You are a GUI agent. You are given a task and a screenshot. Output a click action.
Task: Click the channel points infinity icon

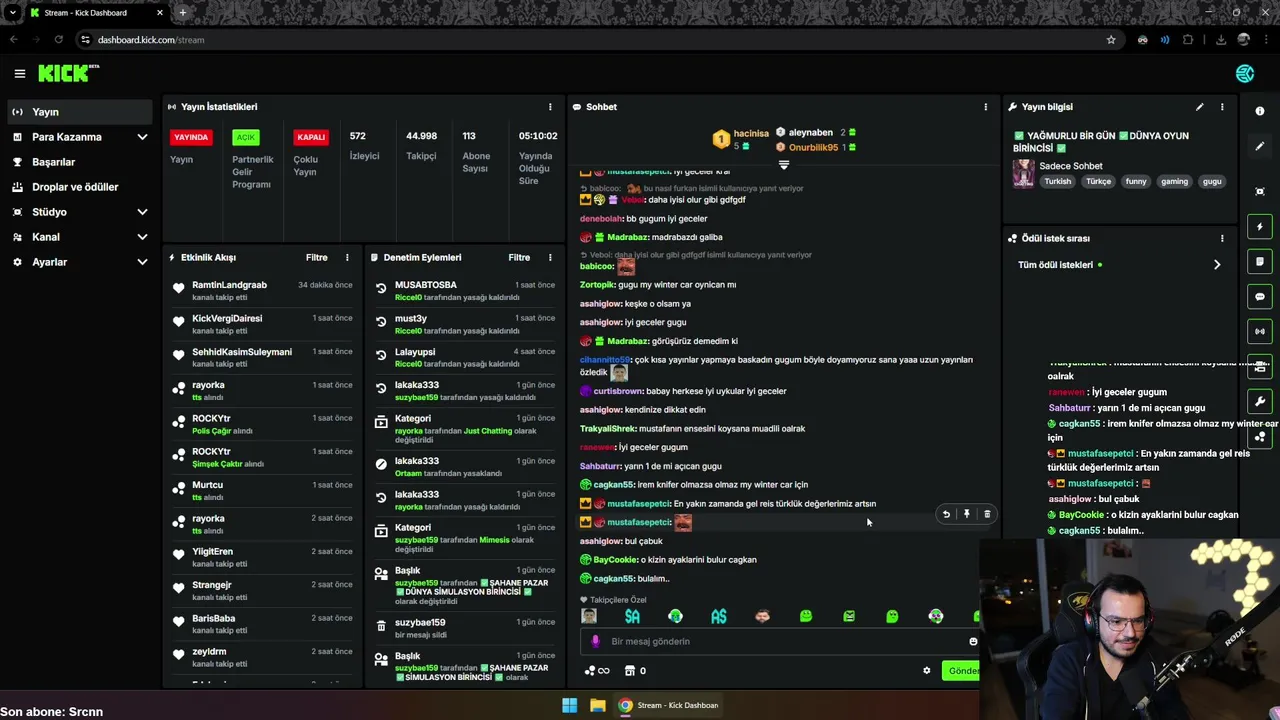597,671
